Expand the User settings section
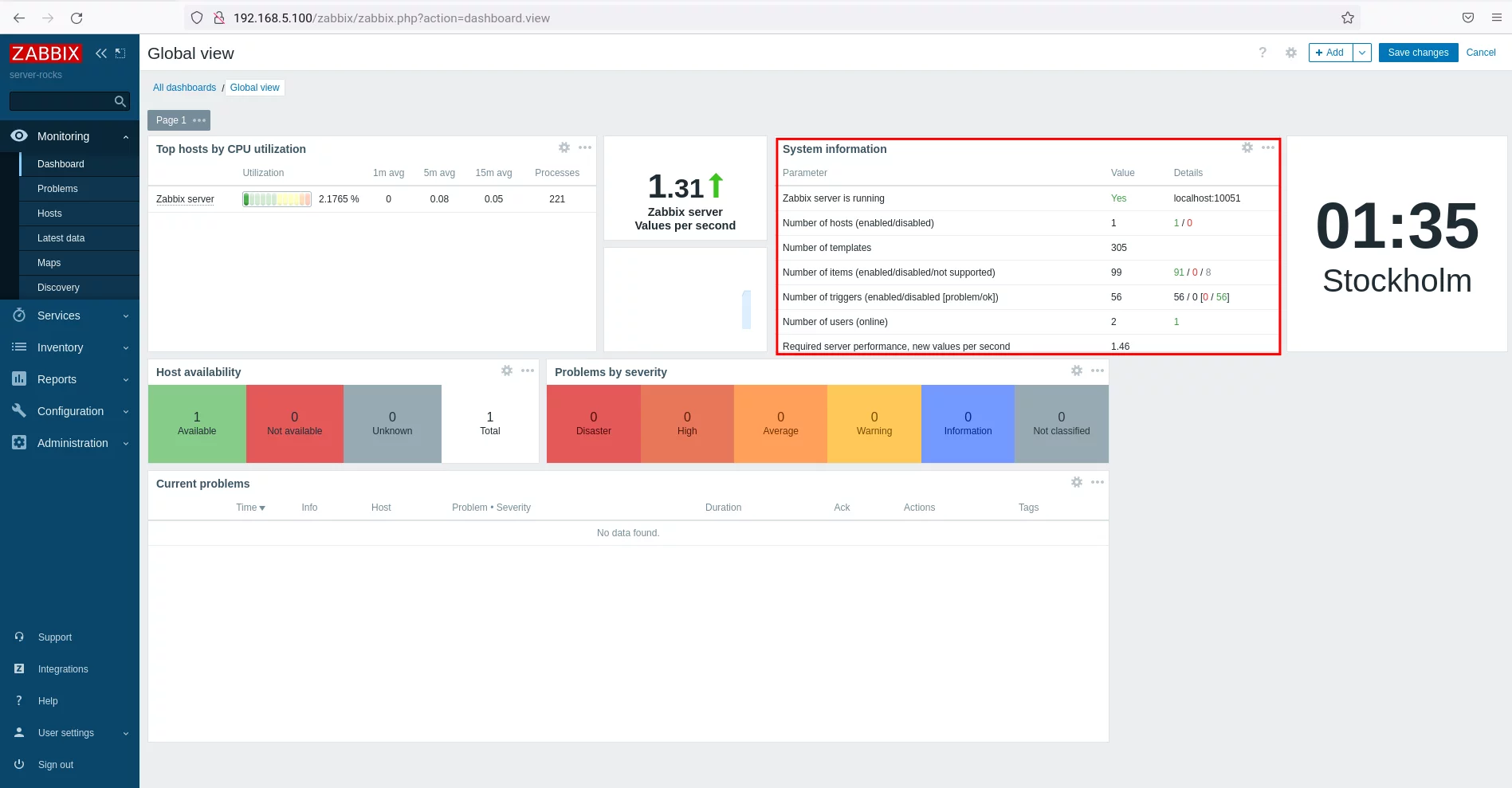The width and height of the screenshot is (1512, 788). (x=126, y=734)
